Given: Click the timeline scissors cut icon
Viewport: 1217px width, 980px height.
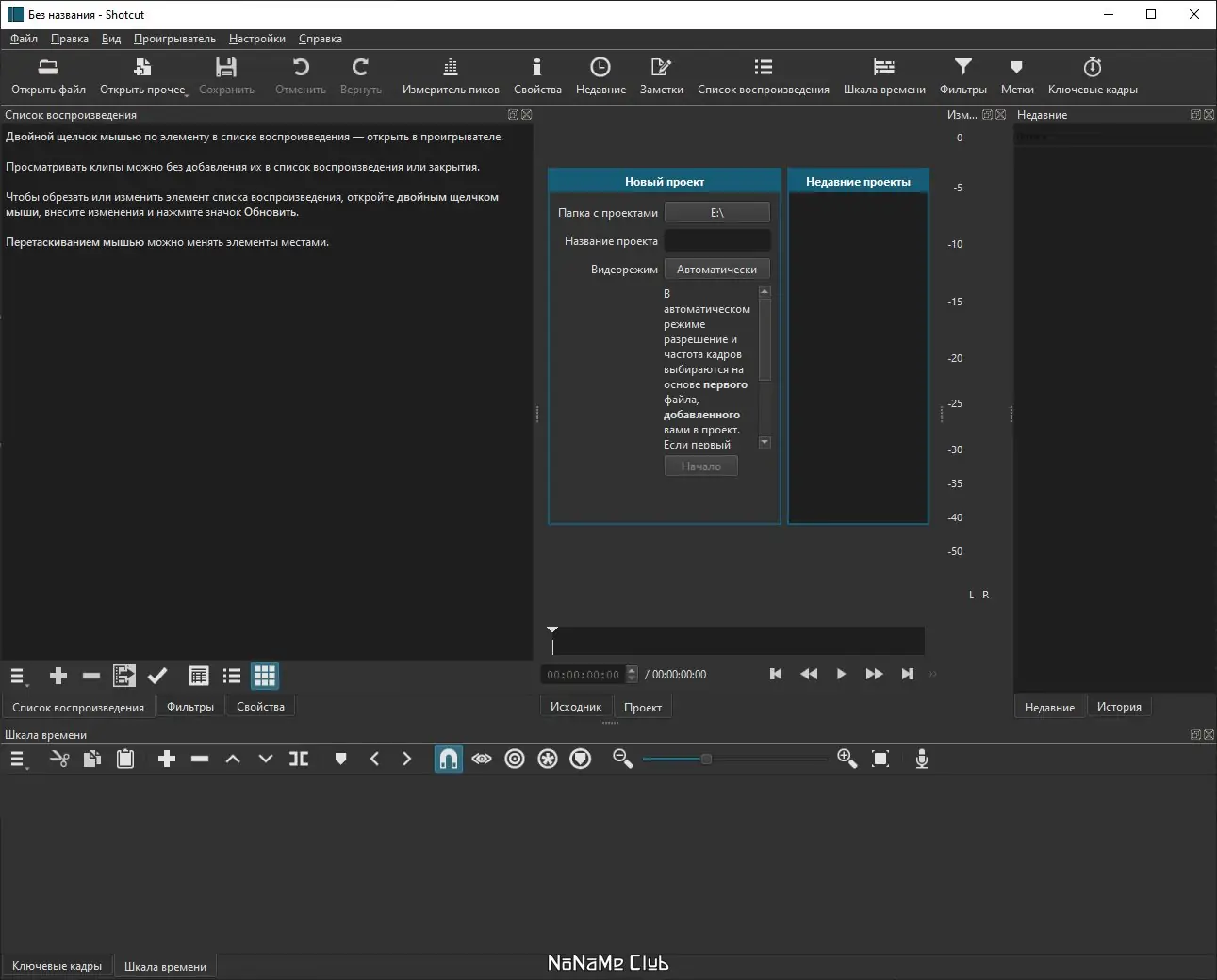Looking at the screenshot, I should pos(59,759).
